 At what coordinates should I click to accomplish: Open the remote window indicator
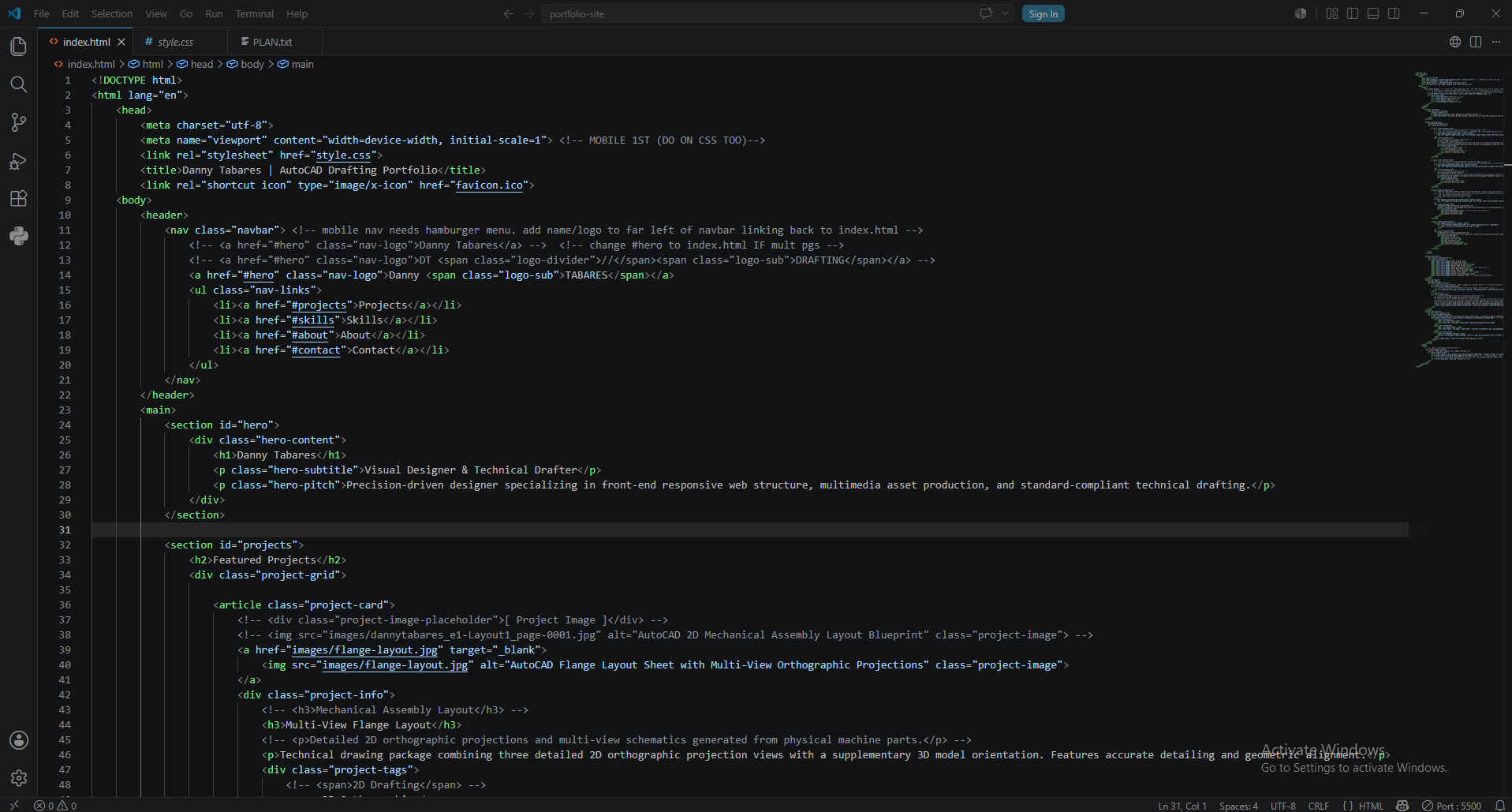14,806
